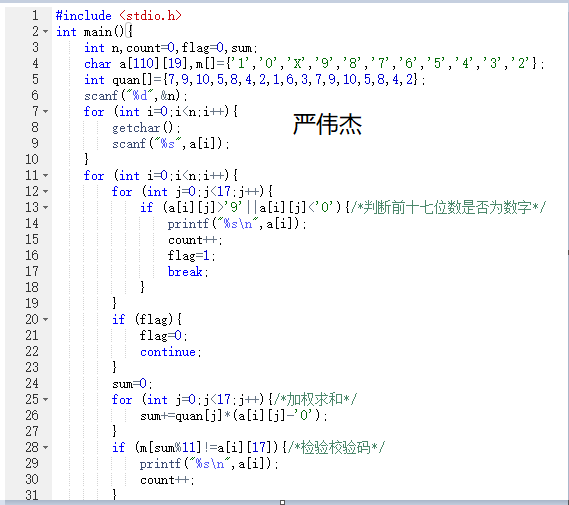Click line number 5 in the gutter
The width and height of the screenshot is (569, 505).
pos(35,79)
